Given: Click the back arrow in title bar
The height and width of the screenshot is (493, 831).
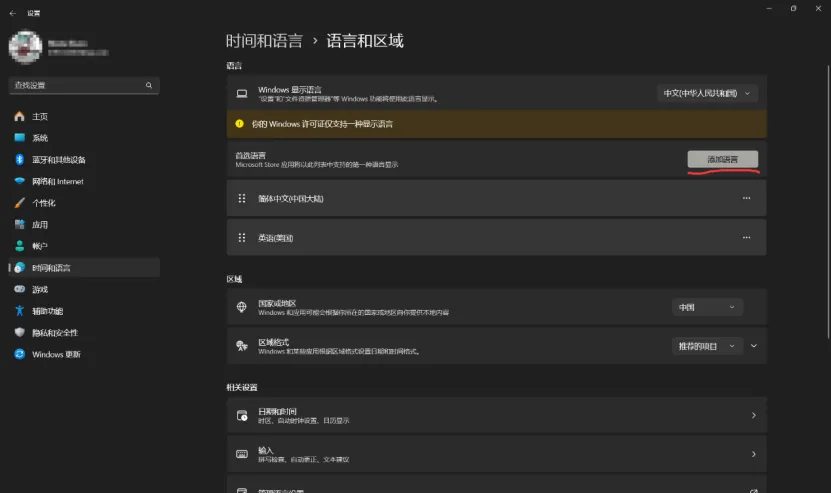Looking at the screenshot, I should pyautogui.click(x=13, y=13).
